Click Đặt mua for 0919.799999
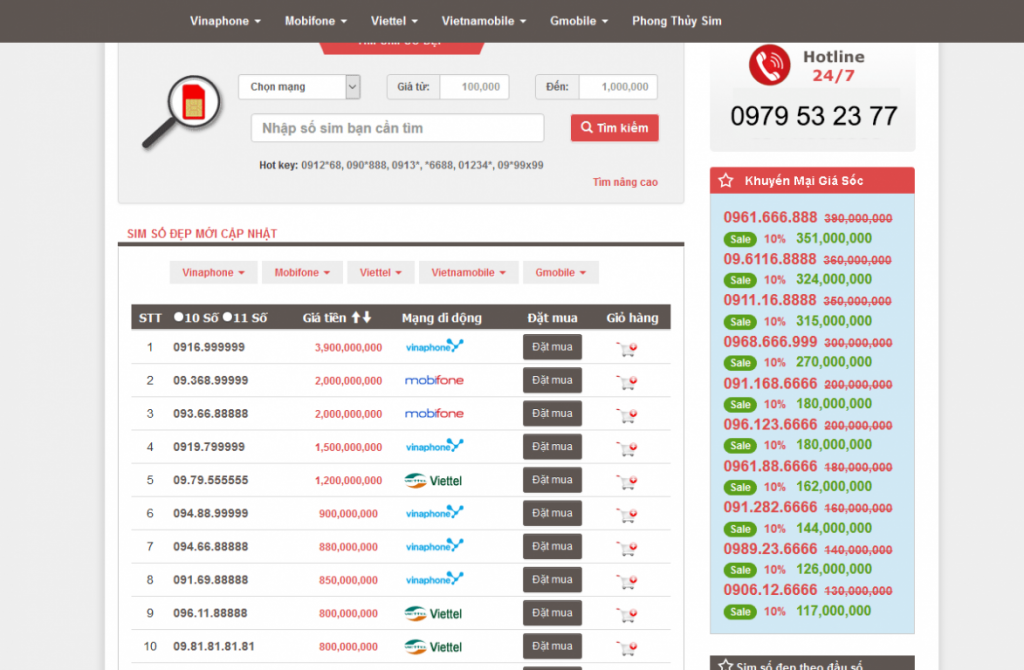 pos(552,447)
